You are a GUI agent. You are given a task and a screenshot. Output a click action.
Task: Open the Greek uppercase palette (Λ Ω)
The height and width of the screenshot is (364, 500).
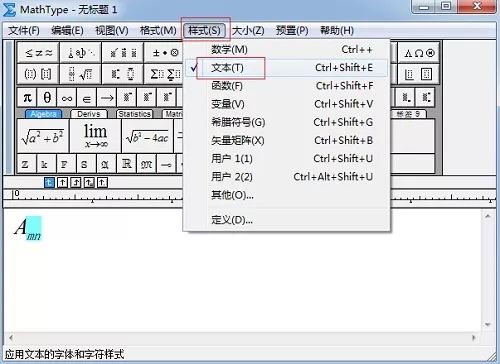419,53
